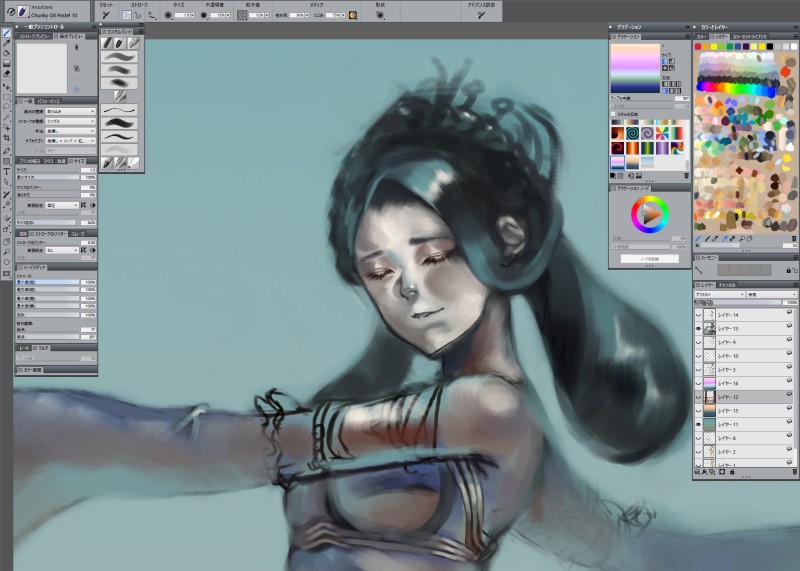Select the pinwheel rainbow gradient preset
800x571 pixels.
pyautogui.click(x=662, y=134)
